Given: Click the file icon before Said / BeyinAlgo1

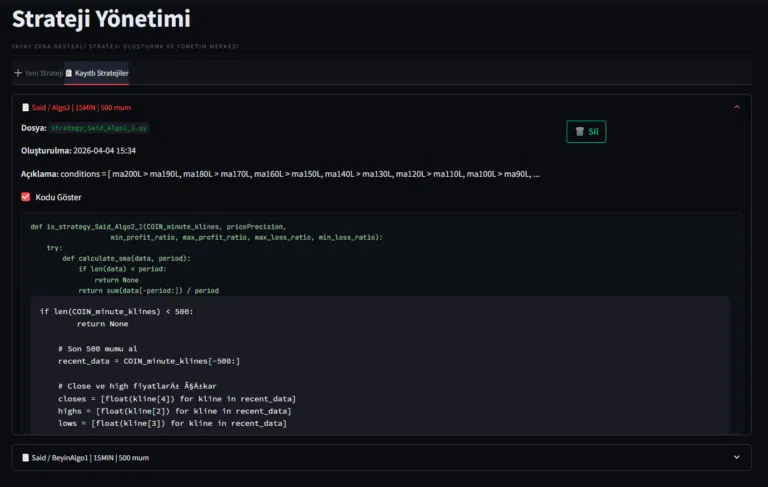Looking at the screenshot, I should 25,458.
